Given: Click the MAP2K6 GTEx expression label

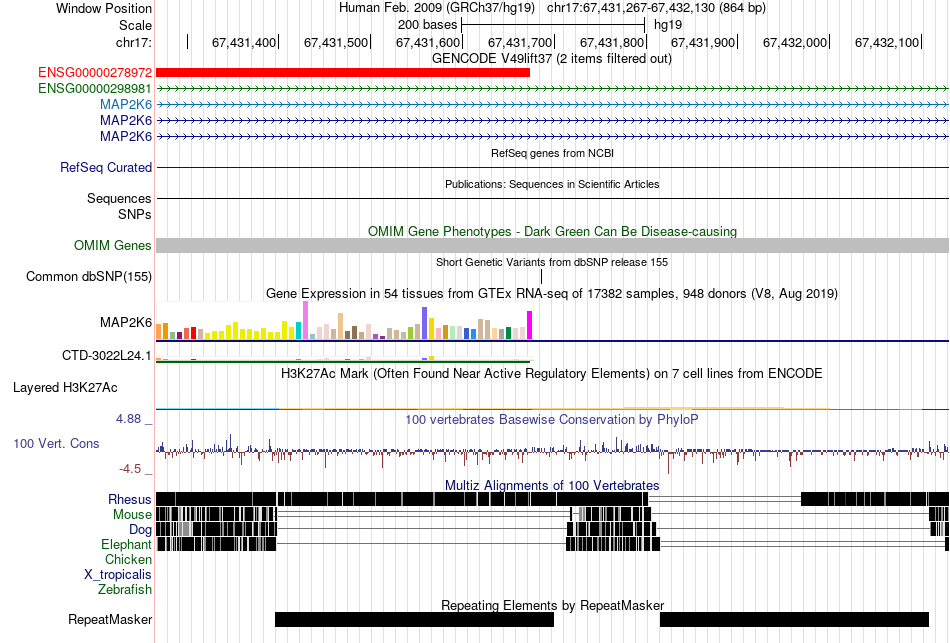Looking at the screenshot, I should 126,322.
